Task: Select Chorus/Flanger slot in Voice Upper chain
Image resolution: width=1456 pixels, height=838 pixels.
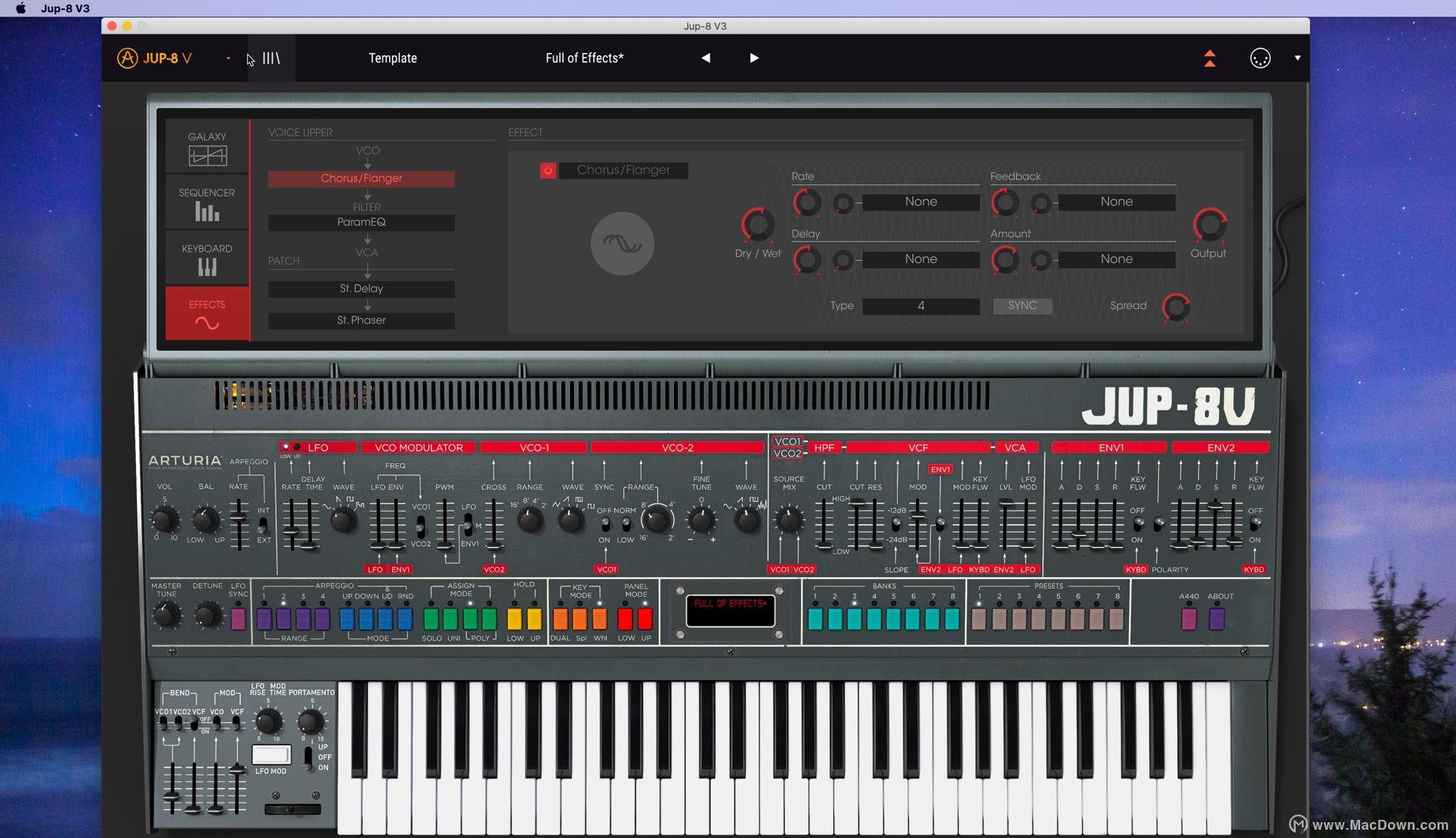Action: click(x=361, y=178)
